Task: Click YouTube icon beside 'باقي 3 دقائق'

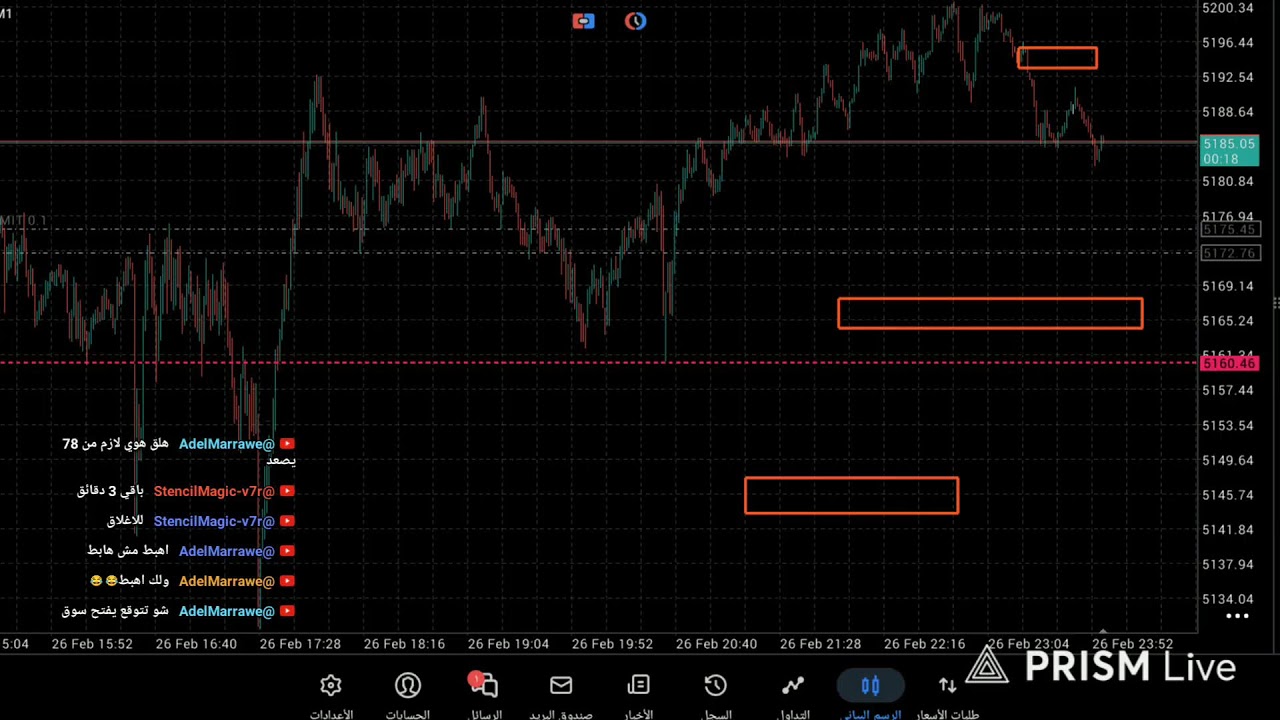Action: [x=287, y=491]
